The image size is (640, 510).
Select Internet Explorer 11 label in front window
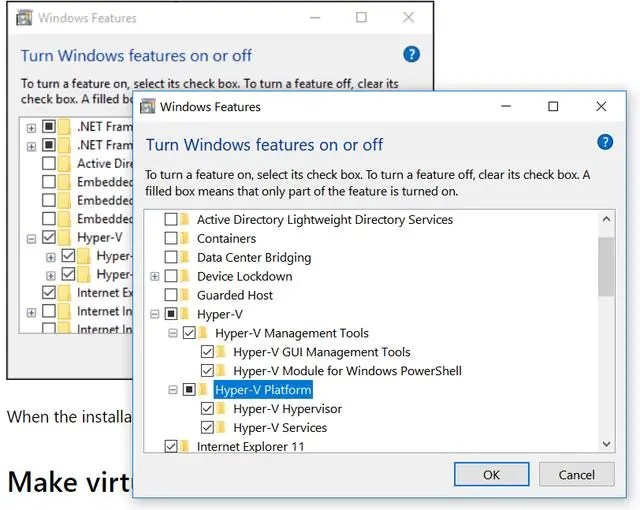tap(250, 446)
